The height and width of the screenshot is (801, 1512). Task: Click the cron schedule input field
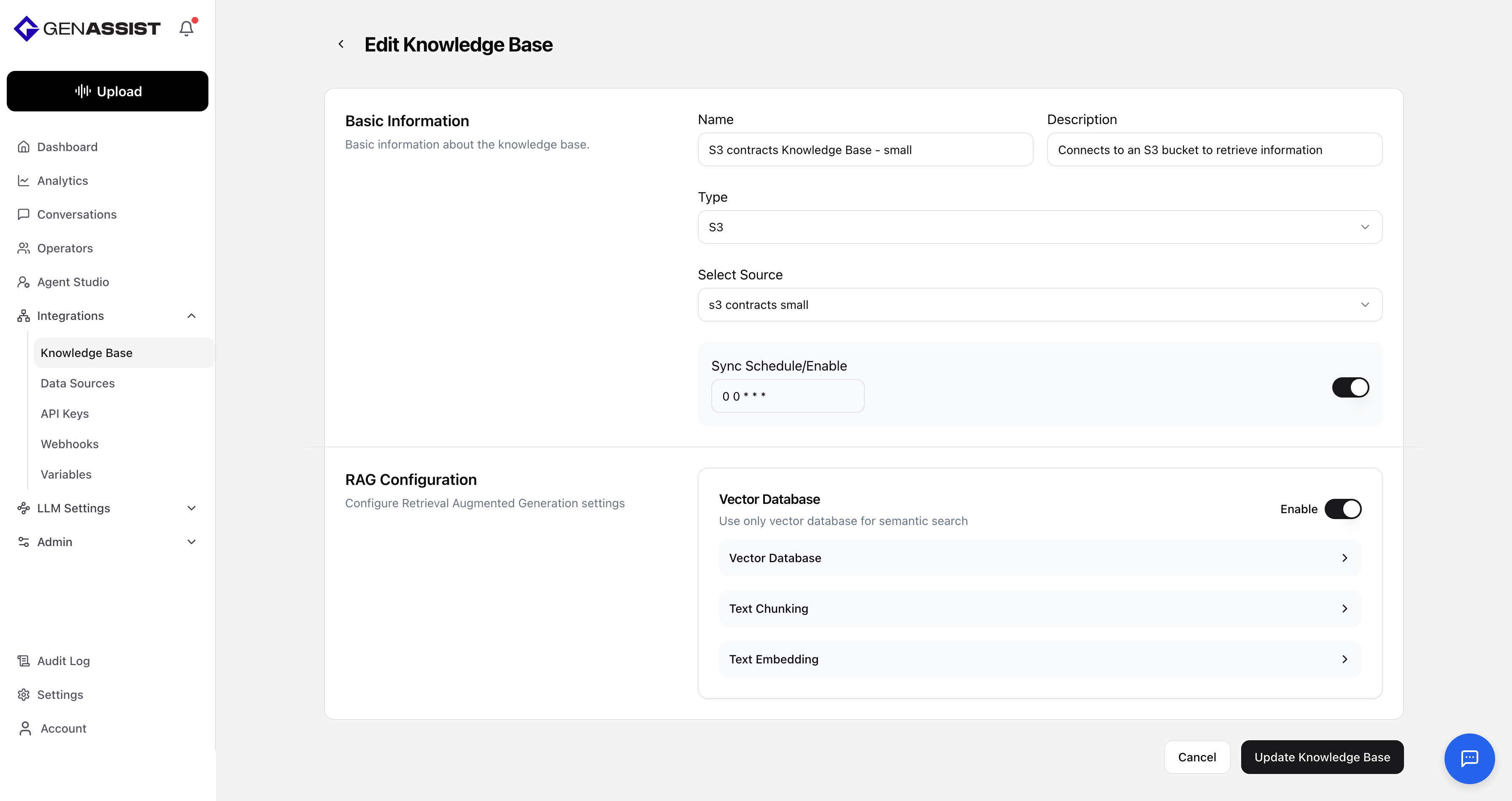(x=787, y=396)
